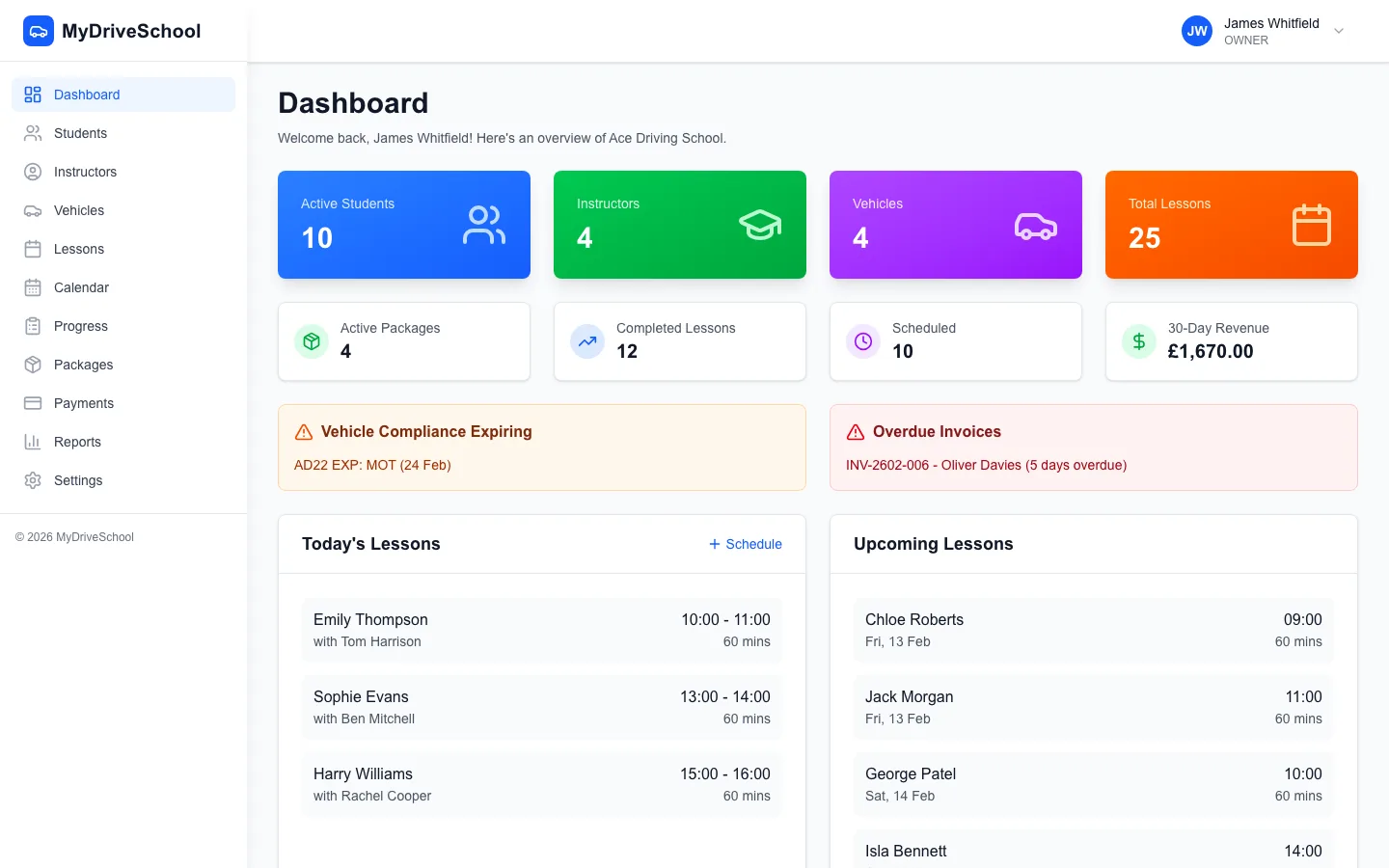Select the Lessons icon in the sidebar
Viewport: 1389px width, 868px height.
pos(32,249)
